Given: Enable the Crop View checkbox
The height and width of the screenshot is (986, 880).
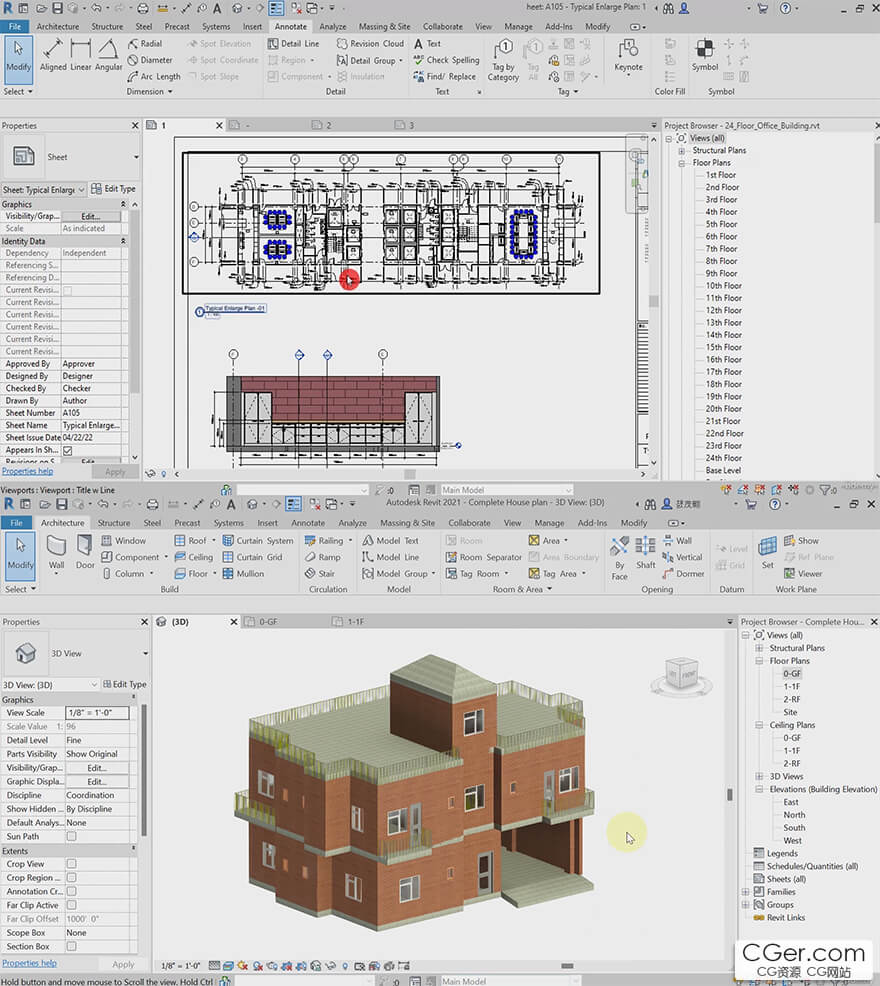Looking at the screenshot, I should click(x=71, y=864).
